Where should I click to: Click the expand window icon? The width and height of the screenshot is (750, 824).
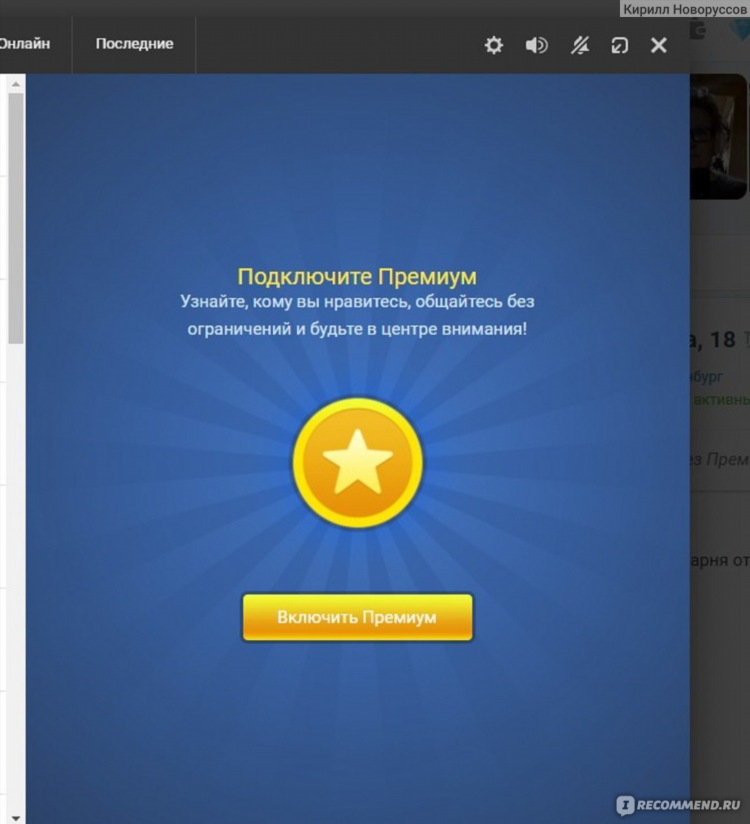(620, 45)
